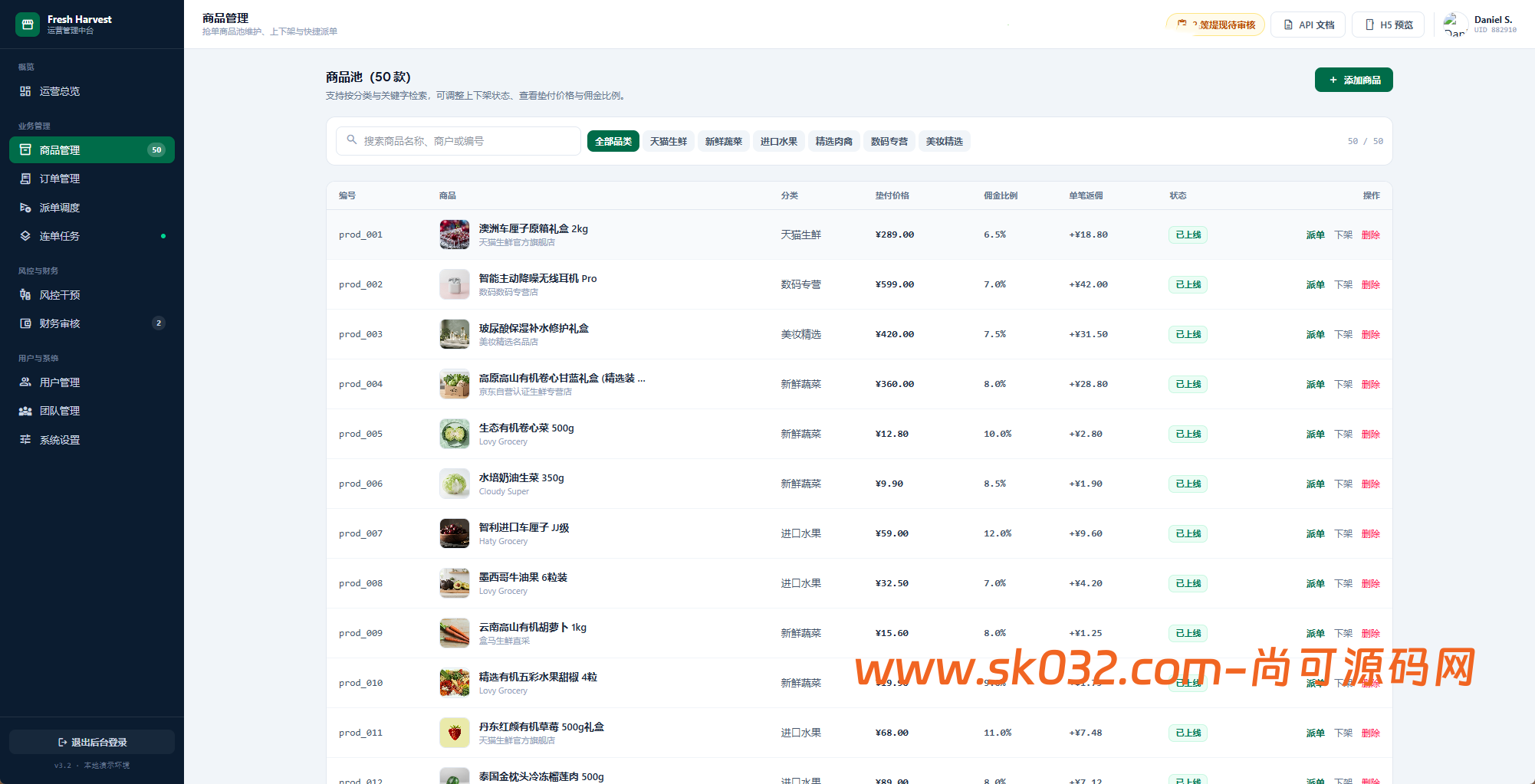Image resolution: width=1535 pixels, height=784 pixels.
Task: Click thumbnail of 智能主动降噪无线耳机 Pro
Action: coord(455,284)
